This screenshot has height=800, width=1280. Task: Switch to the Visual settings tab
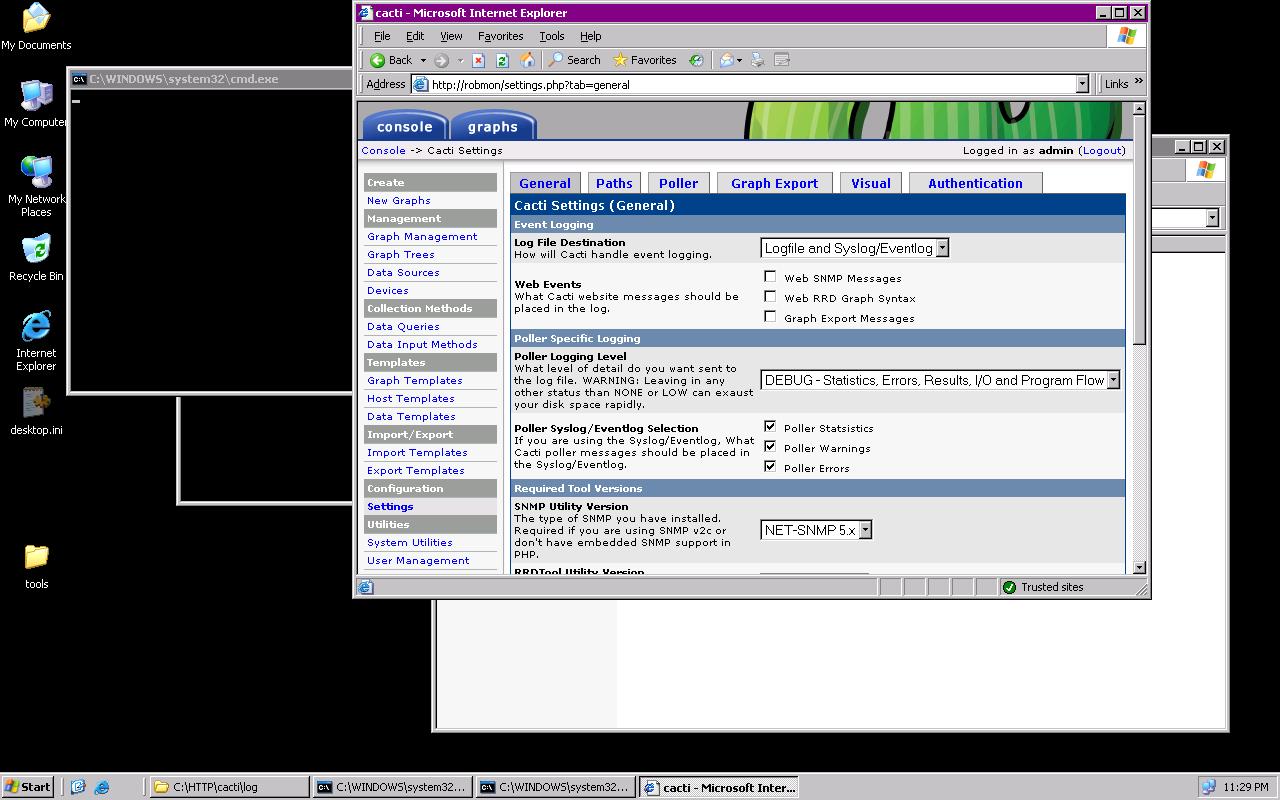coord(871,183)
